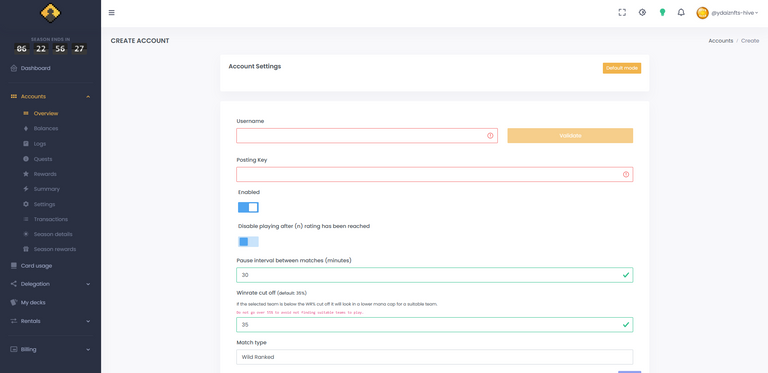This screenshot has height=373, width=768.
Task: Open the Match type dropdown
Action: (434, 357)
